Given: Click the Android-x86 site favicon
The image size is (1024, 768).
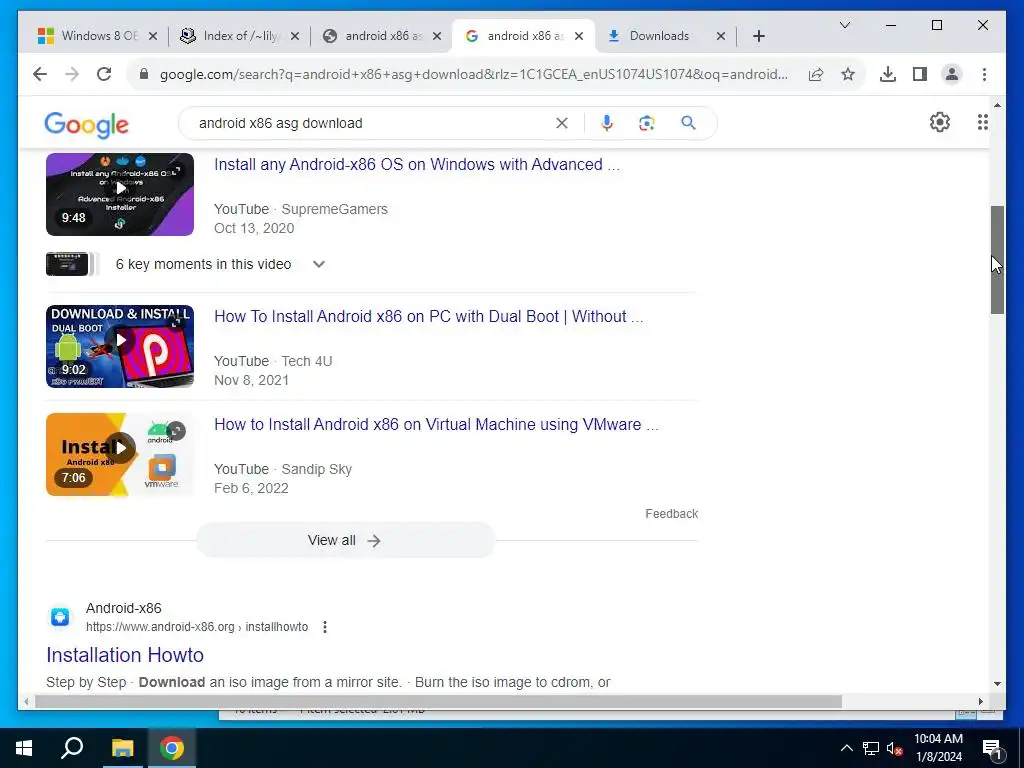Looking at the screenshot, I should click(x=60, y=617).
